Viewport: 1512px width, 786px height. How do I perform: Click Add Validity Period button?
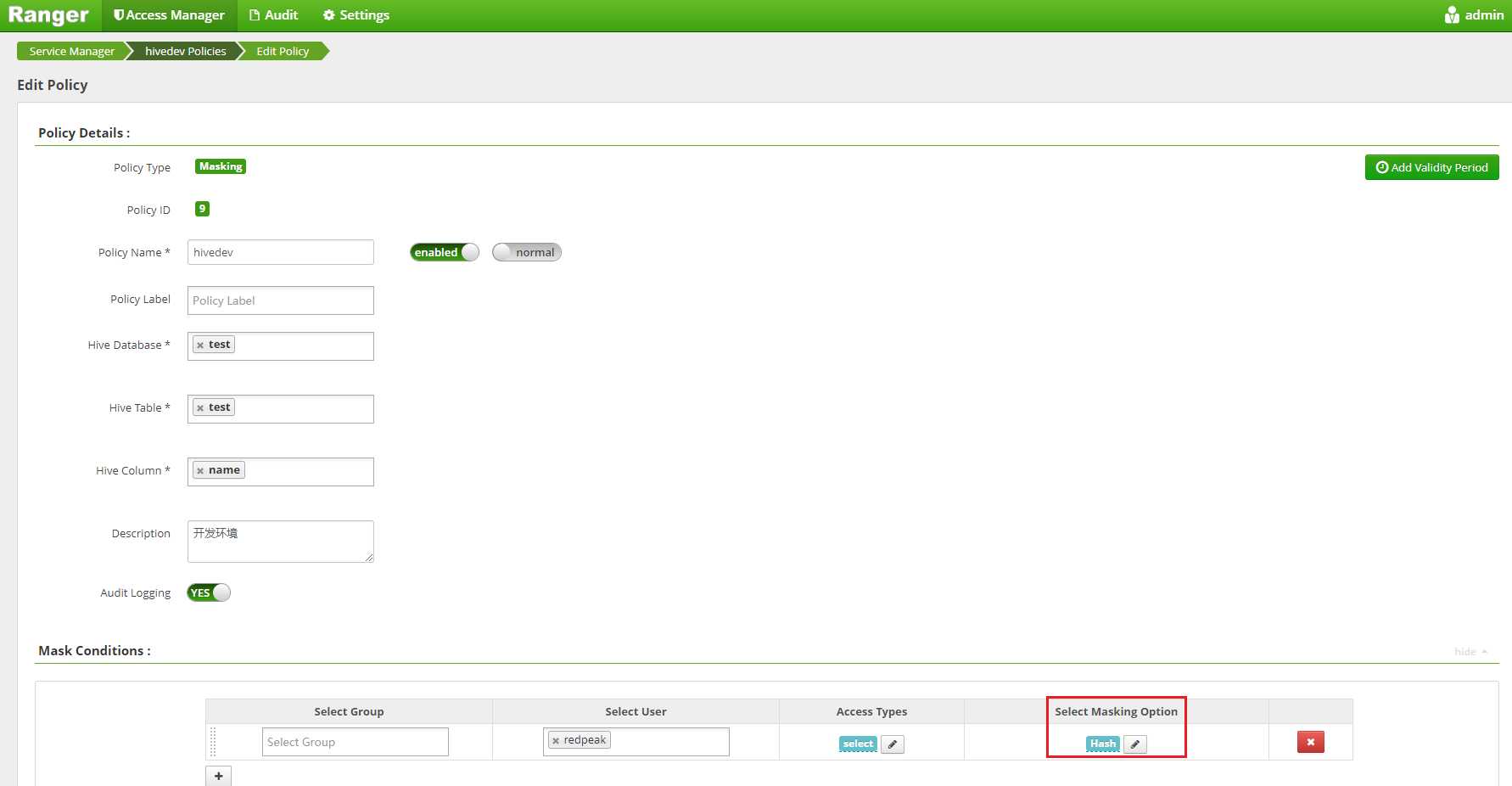click(1431, 167)
